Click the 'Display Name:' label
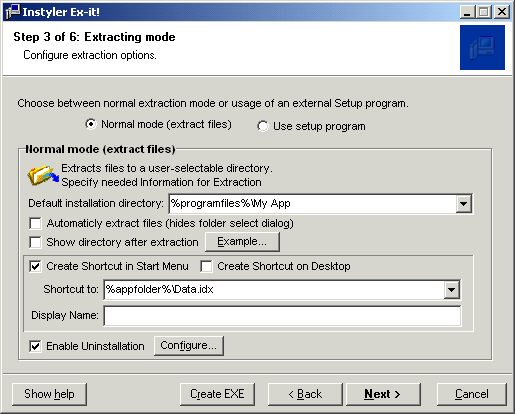515x414 pixels. click(65, 315)
